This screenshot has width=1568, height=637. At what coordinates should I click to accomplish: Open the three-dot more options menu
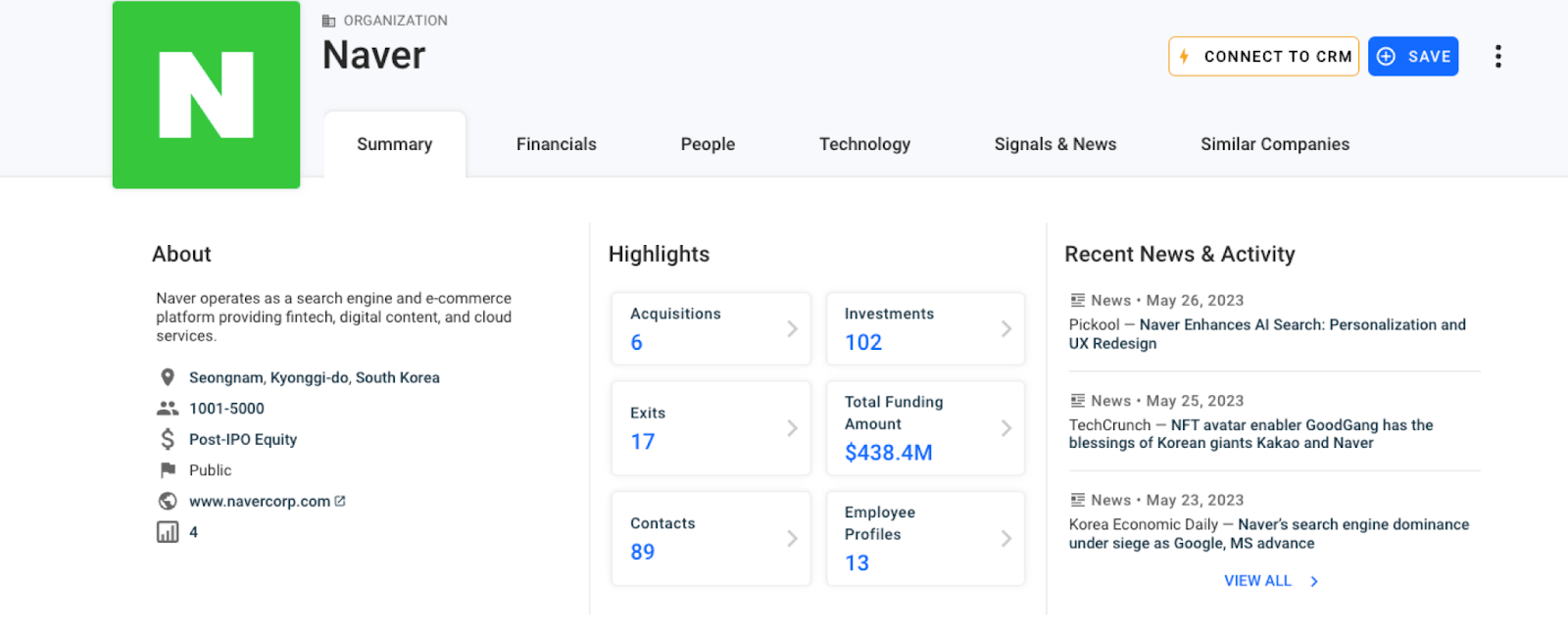click(x=1497, y=56)
